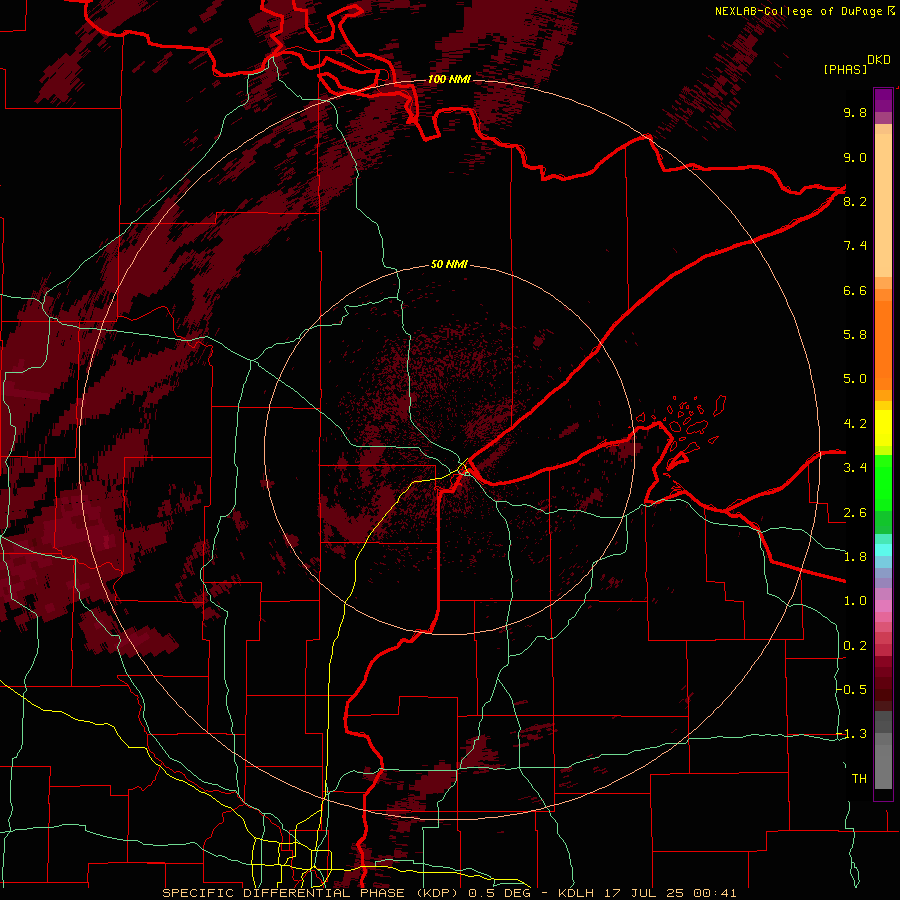
Task: Click the 2.6 value on the color scale
Action: click(855, 513)
